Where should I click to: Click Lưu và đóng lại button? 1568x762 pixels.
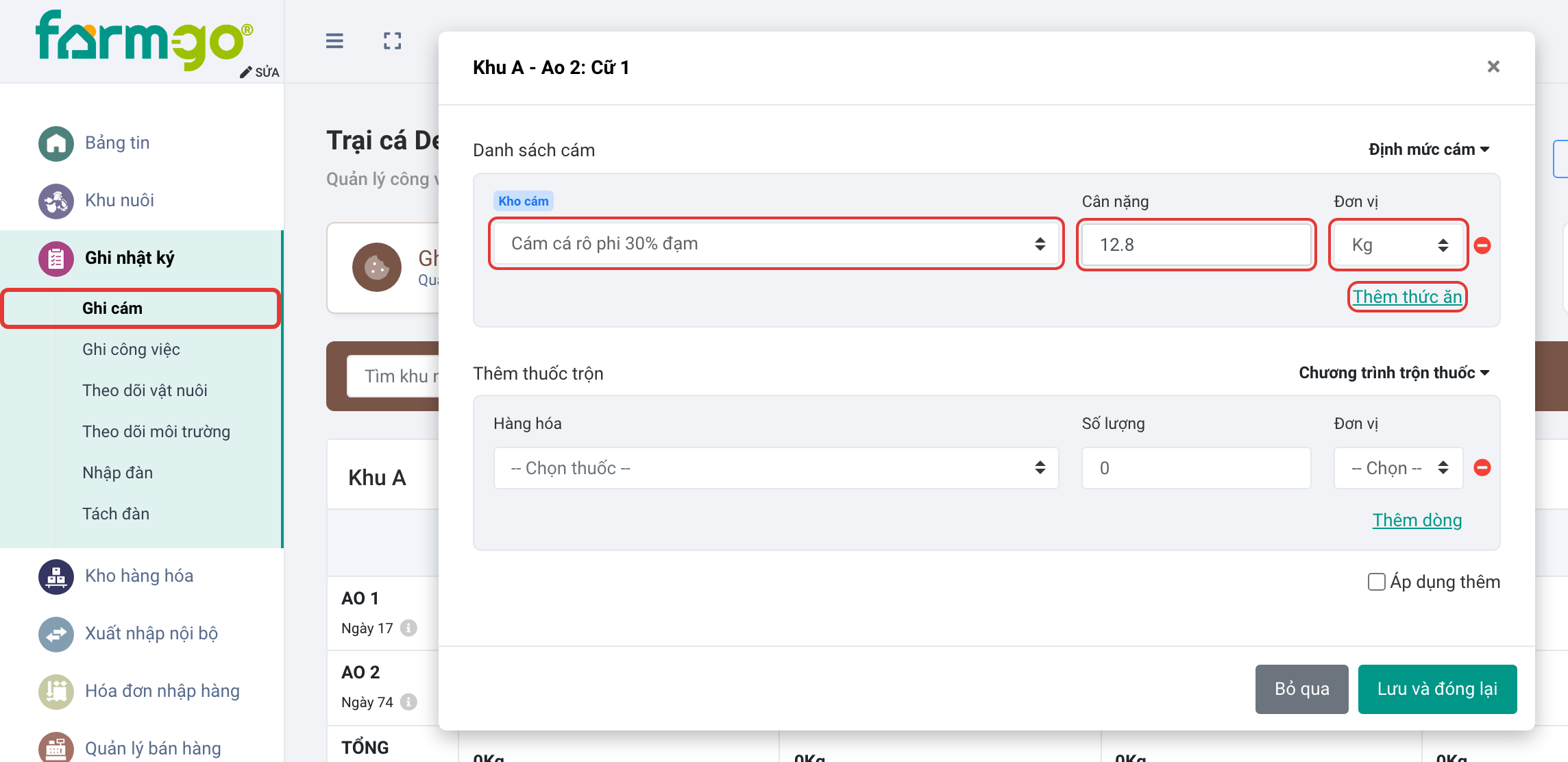tap(1438, 689)
